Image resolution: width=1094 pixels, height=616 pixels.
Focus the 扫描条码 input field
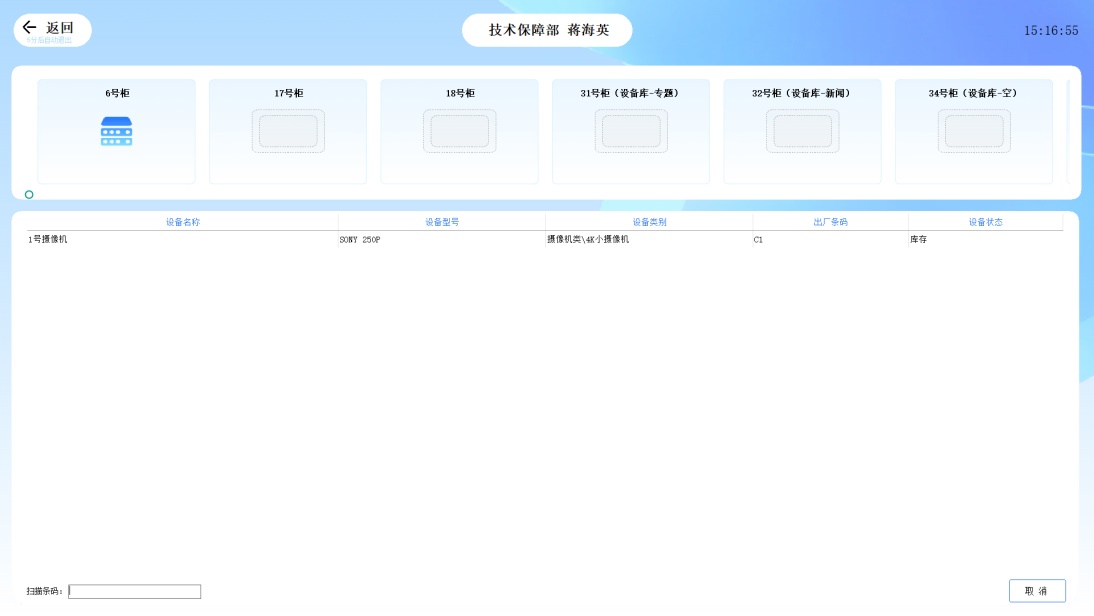134,591
